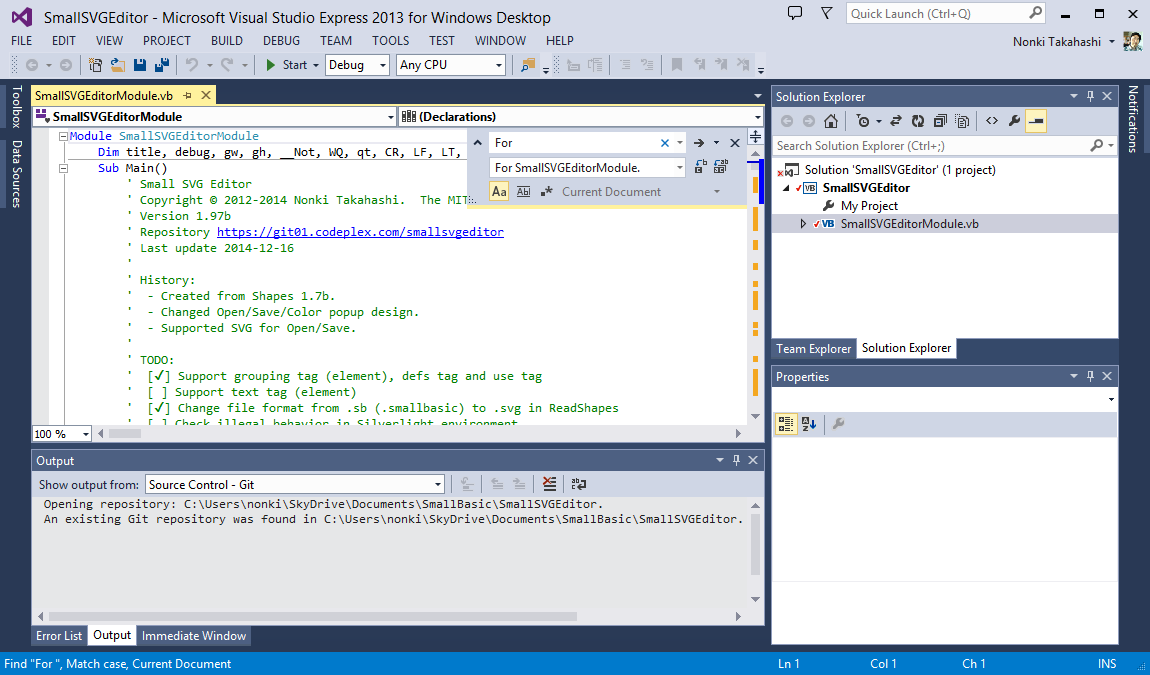
Task: Toggle Match whole word in find panel
Action: point(523,191)
